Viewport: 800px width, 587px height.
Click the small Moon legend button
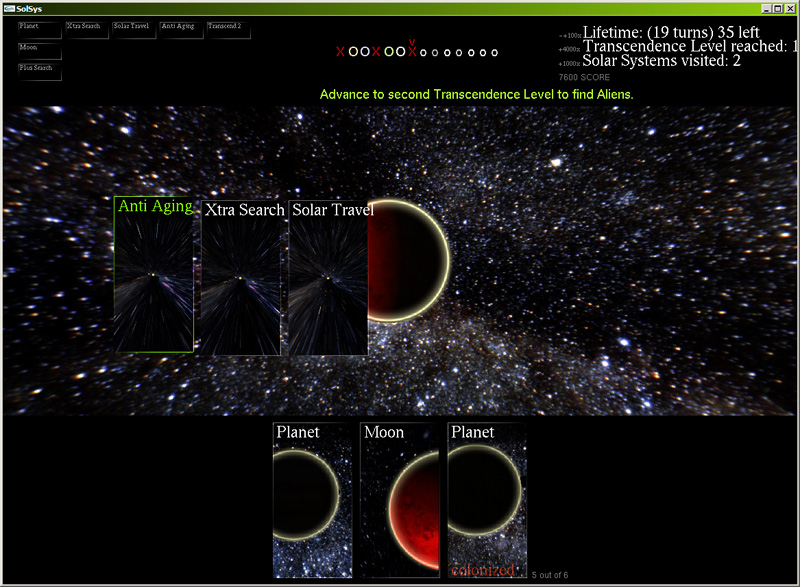[39, 51]
